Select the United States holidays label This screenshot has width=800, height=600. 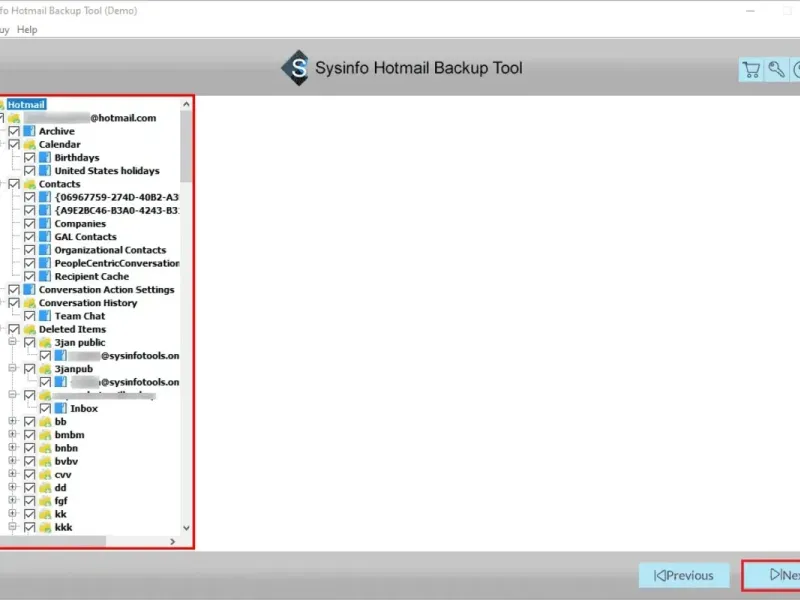[107, 171]
